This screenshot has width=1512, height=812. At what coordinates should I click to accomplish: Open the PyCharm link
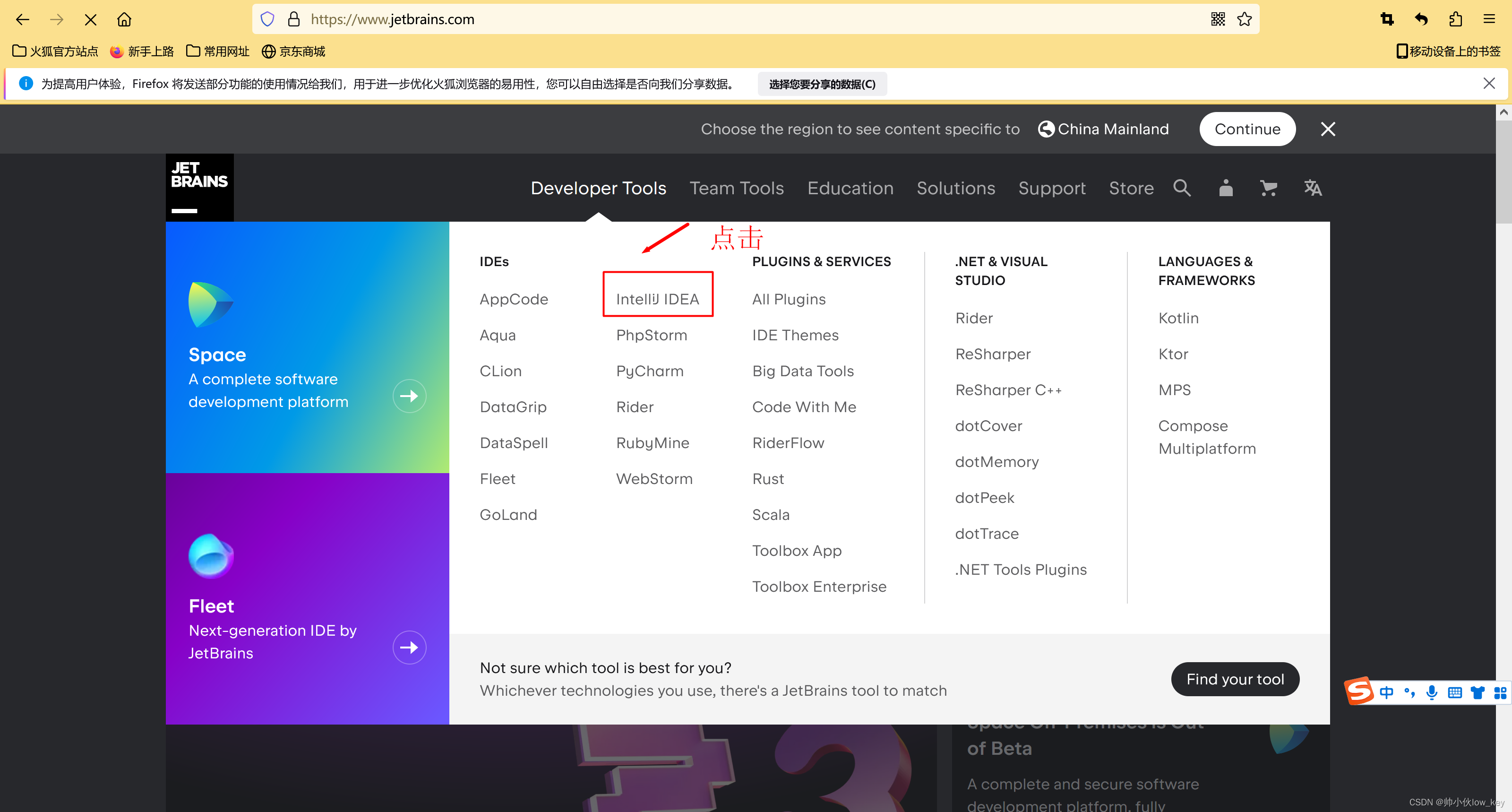click(x=650, y=371)
